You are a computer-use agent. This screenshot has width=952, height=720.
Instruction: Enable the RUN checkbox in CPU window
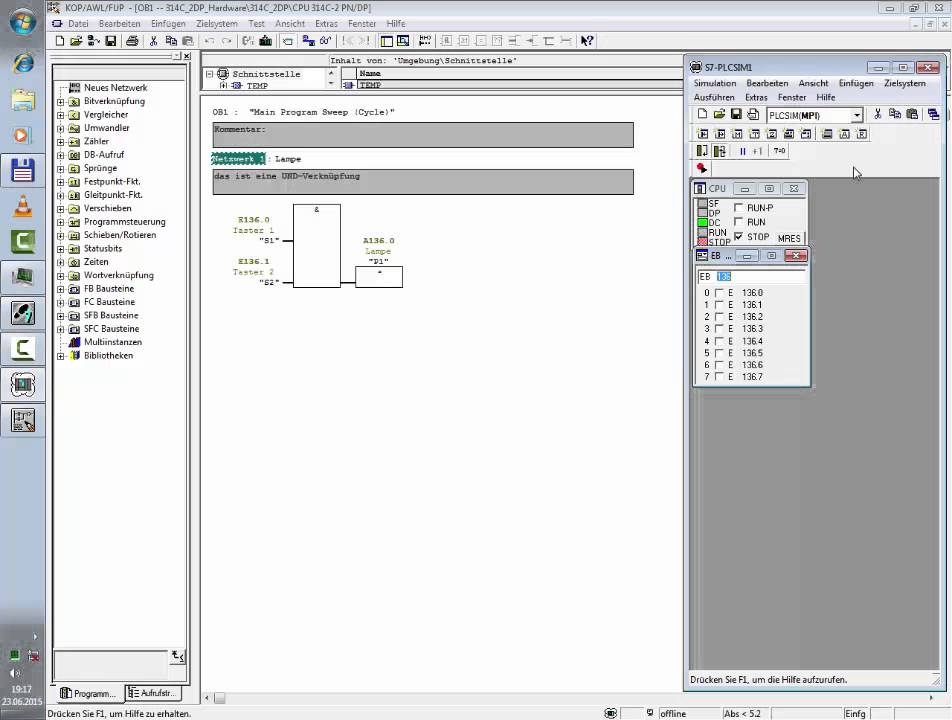coord(738,222)
